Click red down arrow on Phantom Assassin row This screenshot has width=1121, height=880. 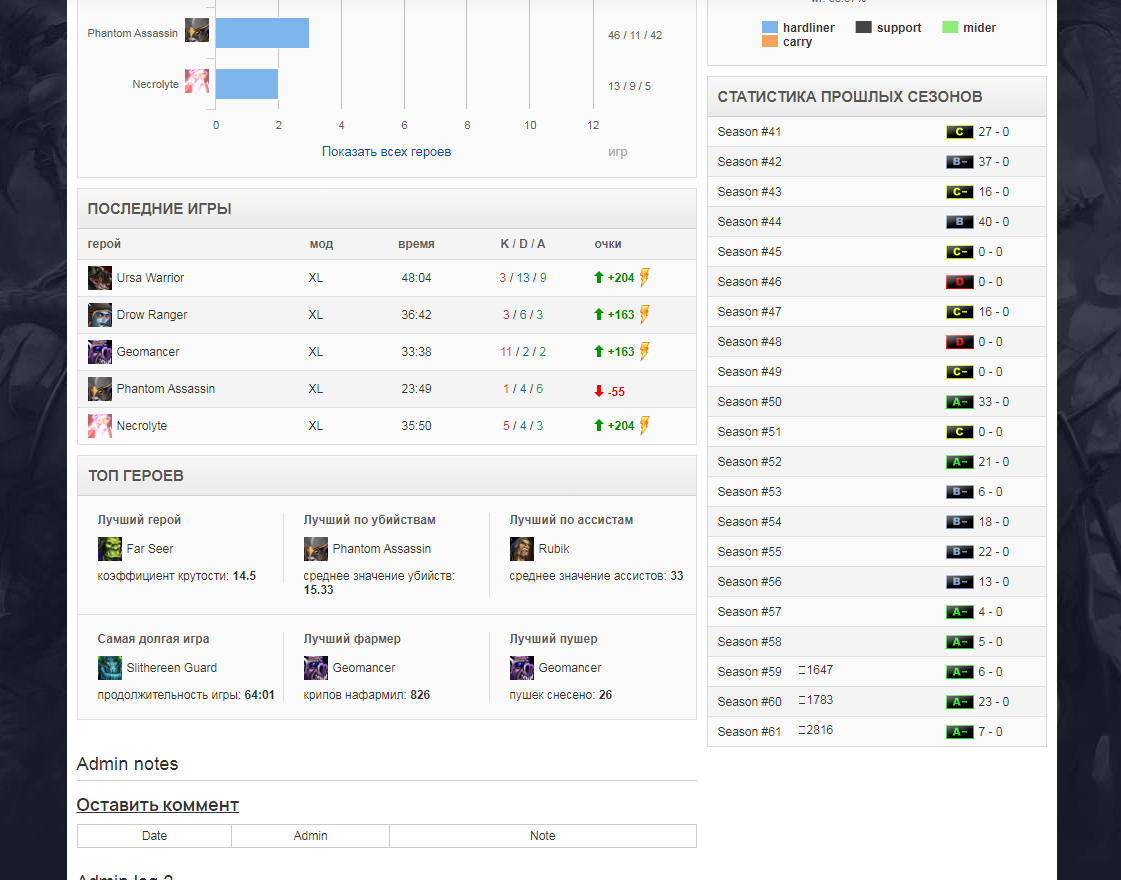coord(599,391)
